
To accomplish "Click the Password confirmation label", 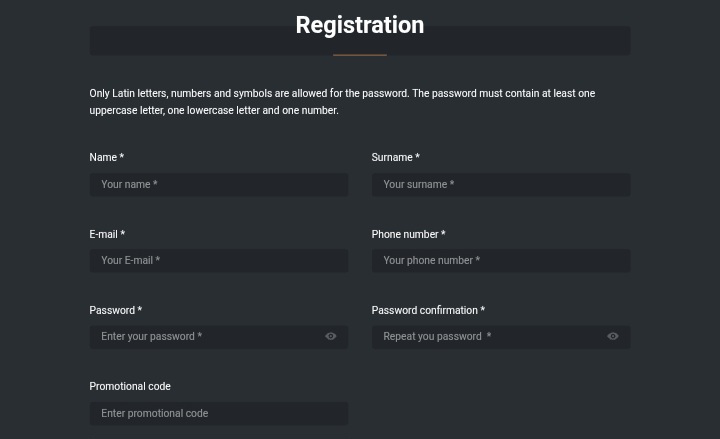I will click(x=428, y=310).
